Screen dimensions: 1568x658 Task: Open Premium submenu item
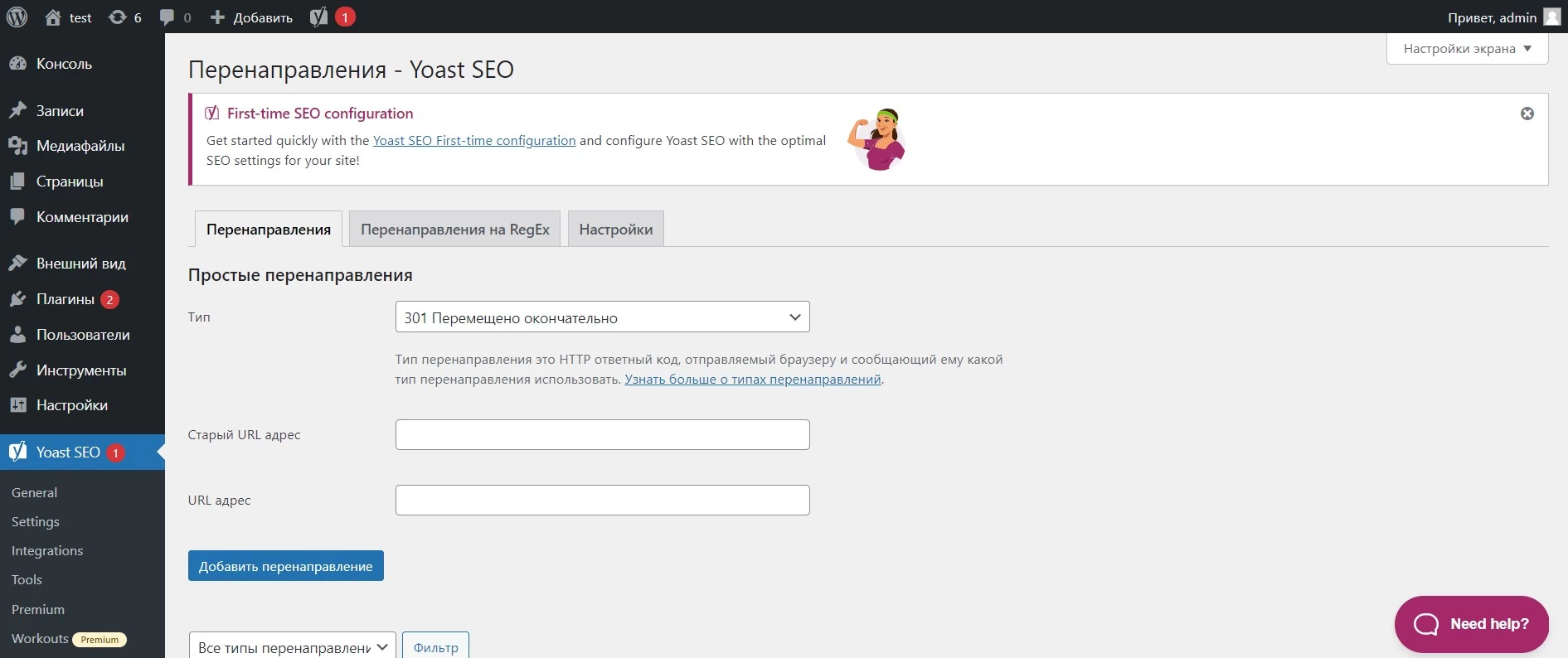[38, 609]
